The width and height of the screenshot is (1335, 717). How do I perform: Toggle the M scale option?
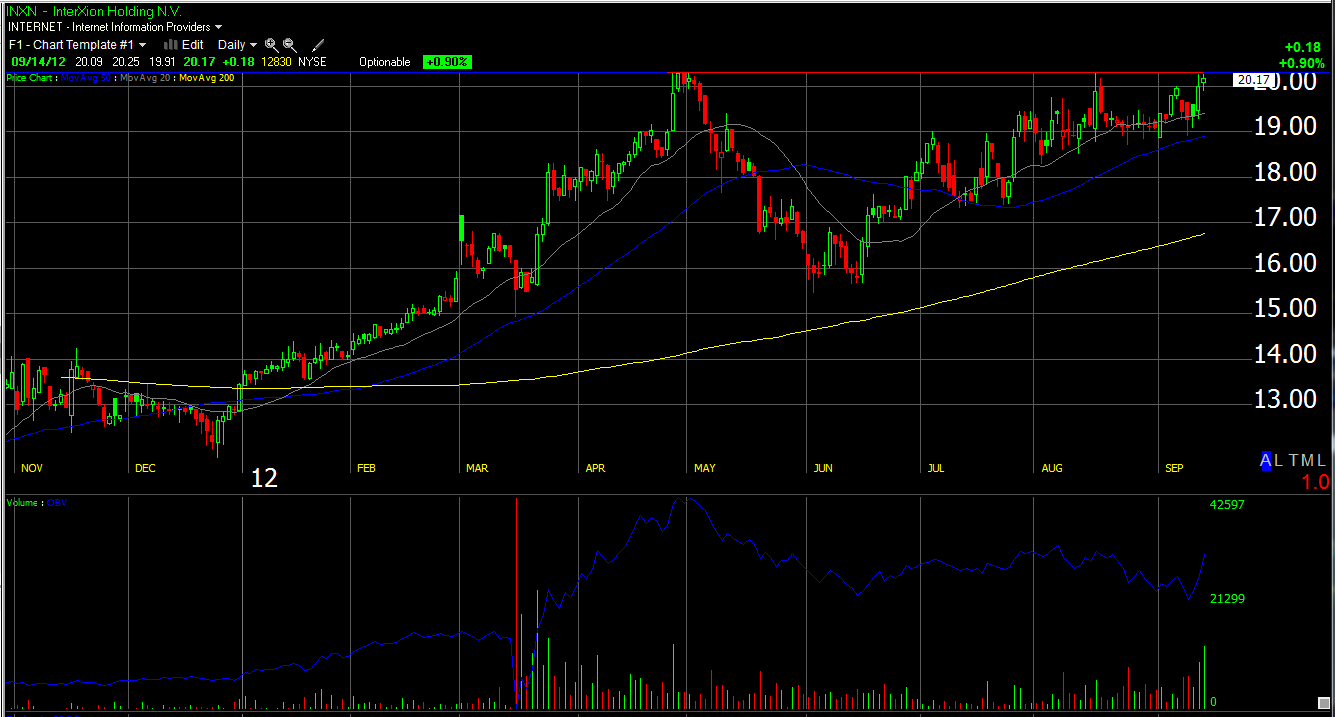[x=1309, y=460]
